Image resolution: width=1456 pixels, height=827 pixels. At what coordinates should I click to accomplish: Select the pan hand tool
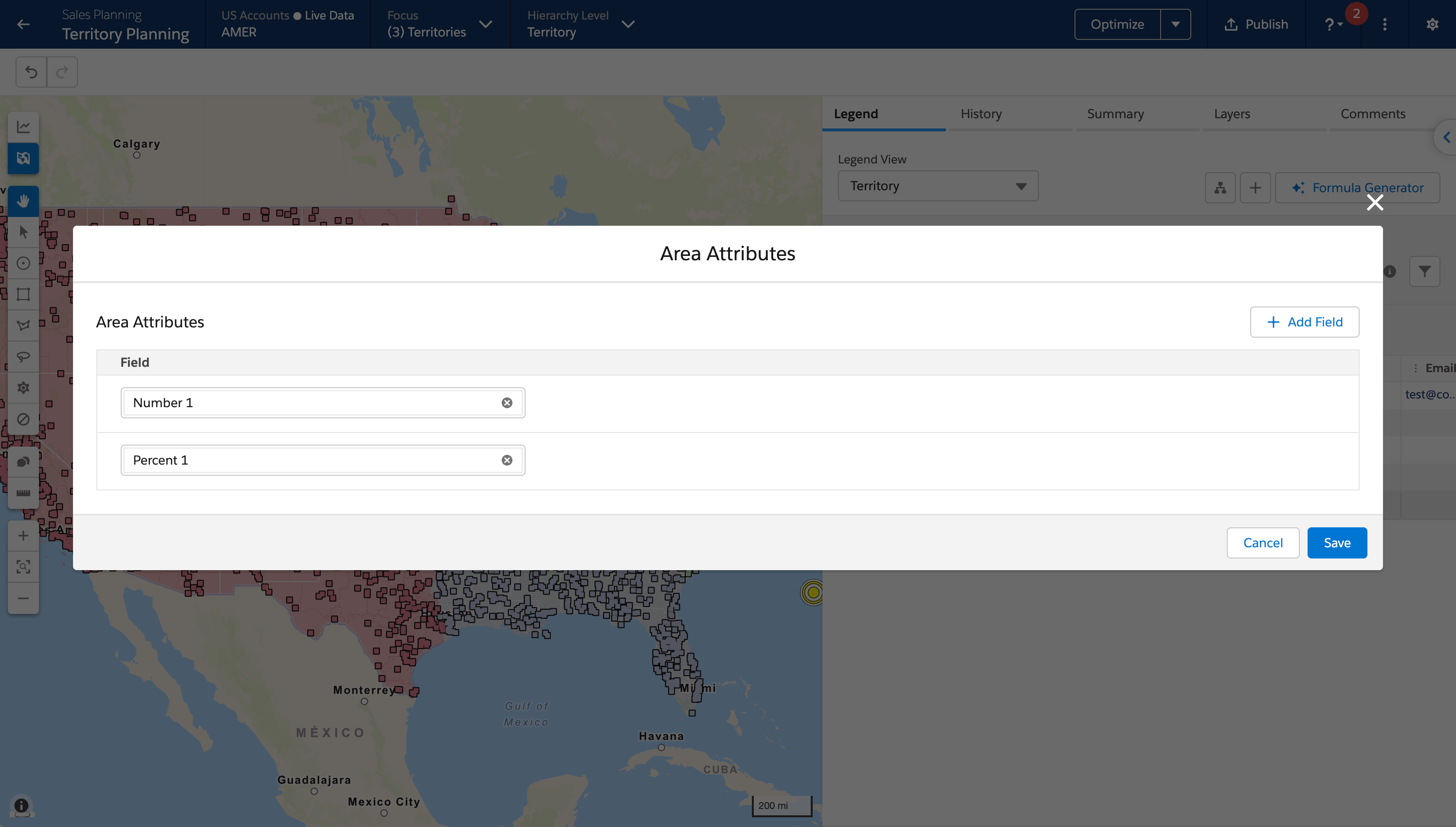pos(23,201)
